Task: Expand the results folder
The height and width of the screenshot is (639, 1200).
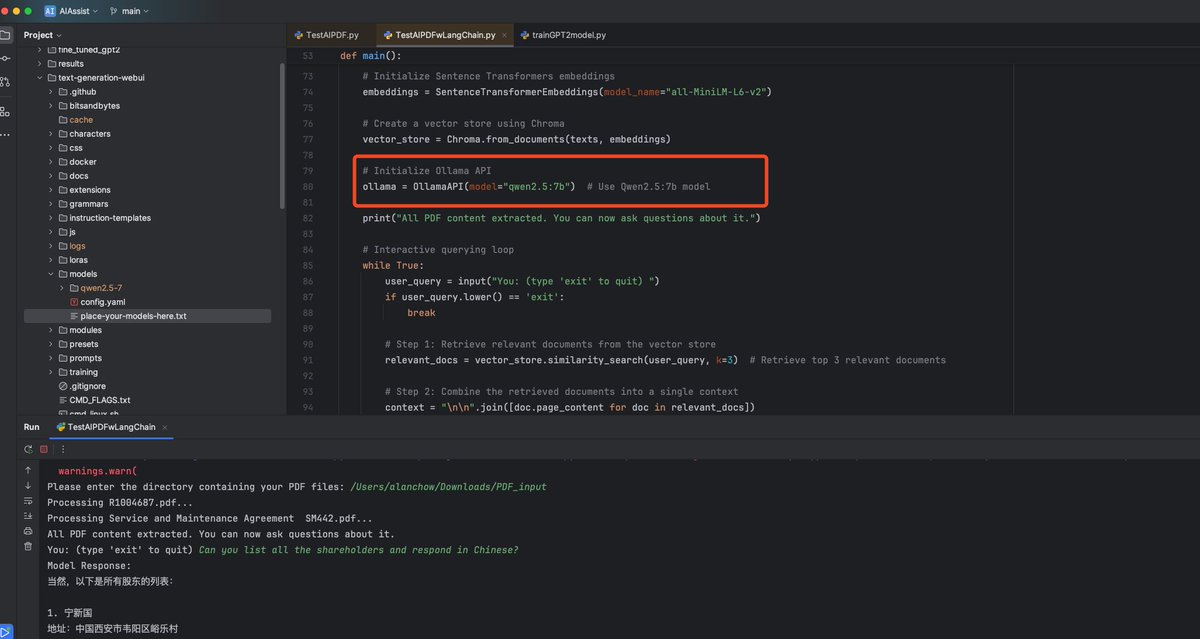Action: [40, 63]
